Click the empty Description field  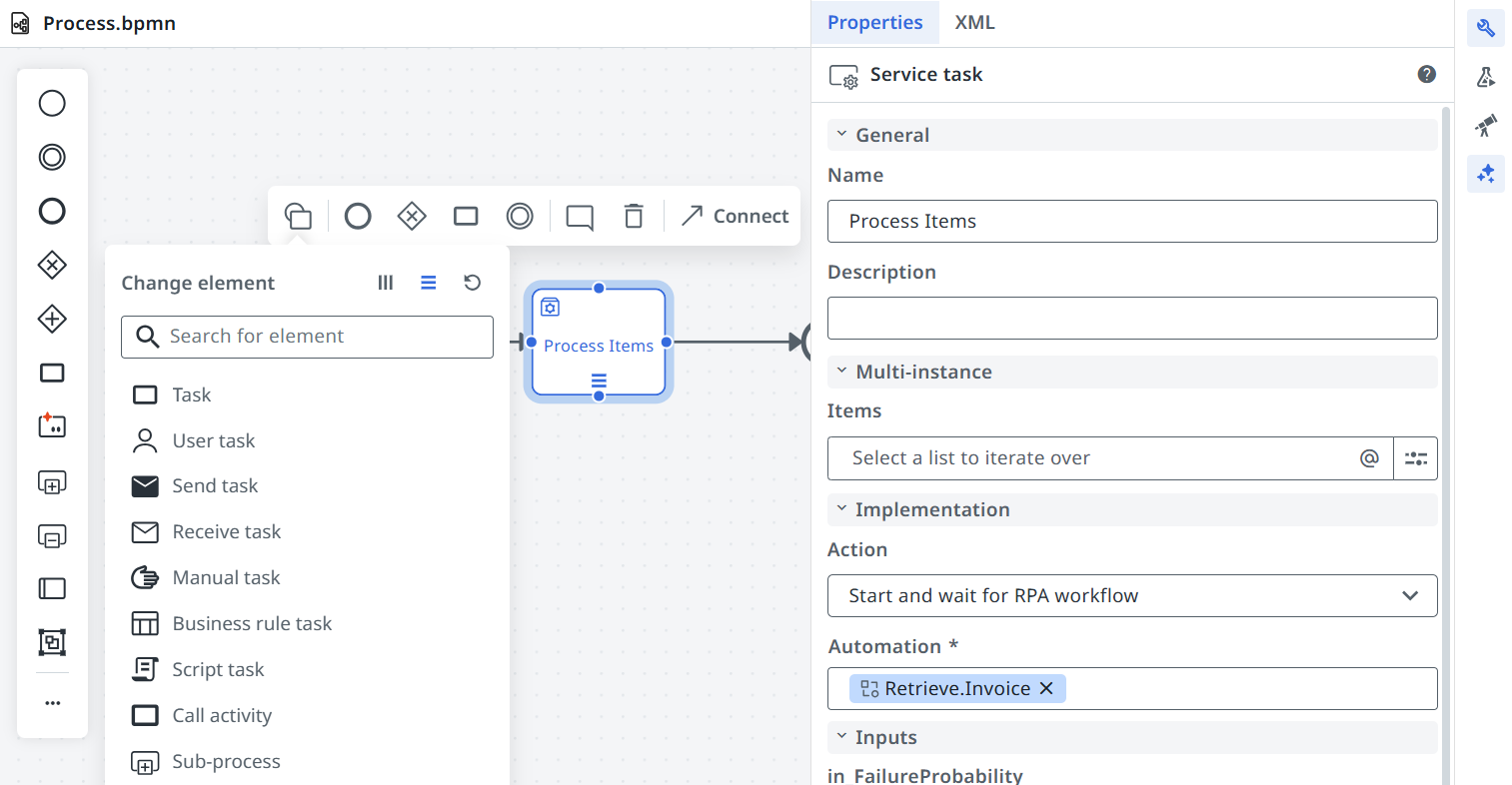coord(1132,318)
